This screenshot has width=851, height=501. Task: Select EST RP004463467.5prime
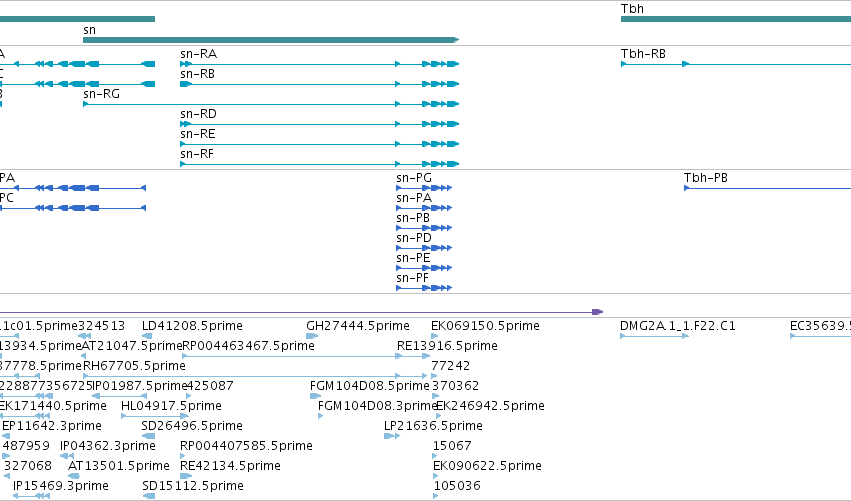click(249, 346)
